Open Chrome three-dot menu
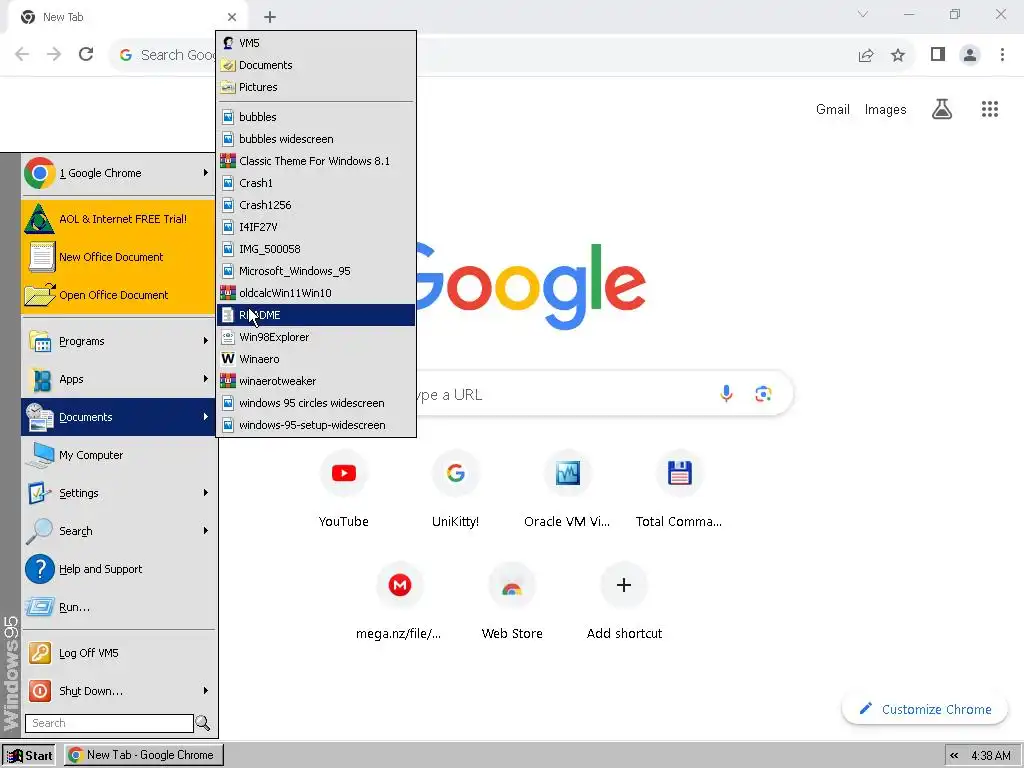This screenshot has height=768, width=1024. point(1002,55)
